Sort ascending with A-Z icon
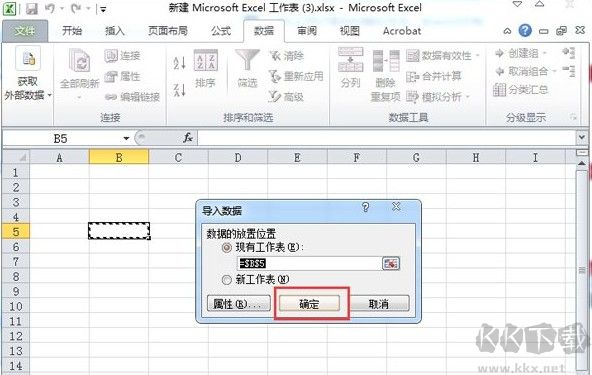Screen dimensions: 592x375 (179, 63)
